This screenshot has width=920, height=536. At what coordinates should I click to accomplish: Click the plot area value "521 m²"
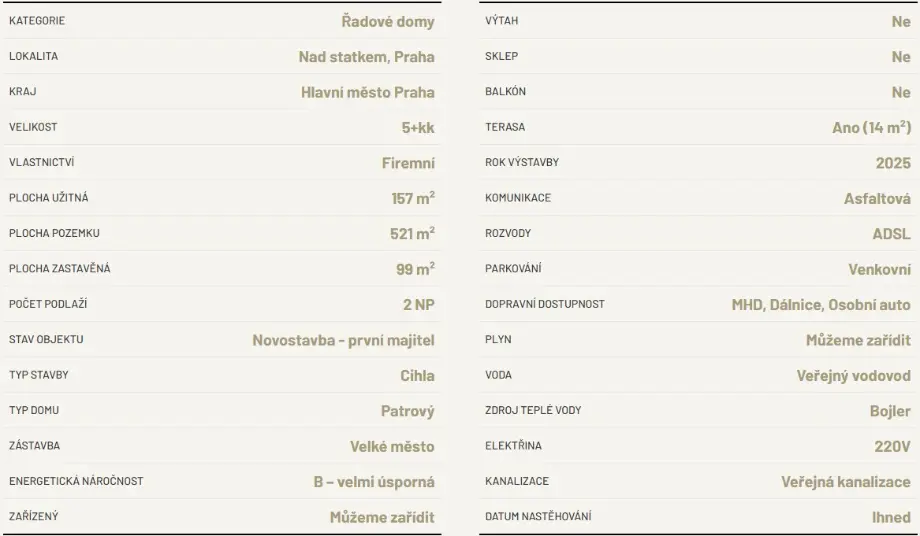click(412, 233)
